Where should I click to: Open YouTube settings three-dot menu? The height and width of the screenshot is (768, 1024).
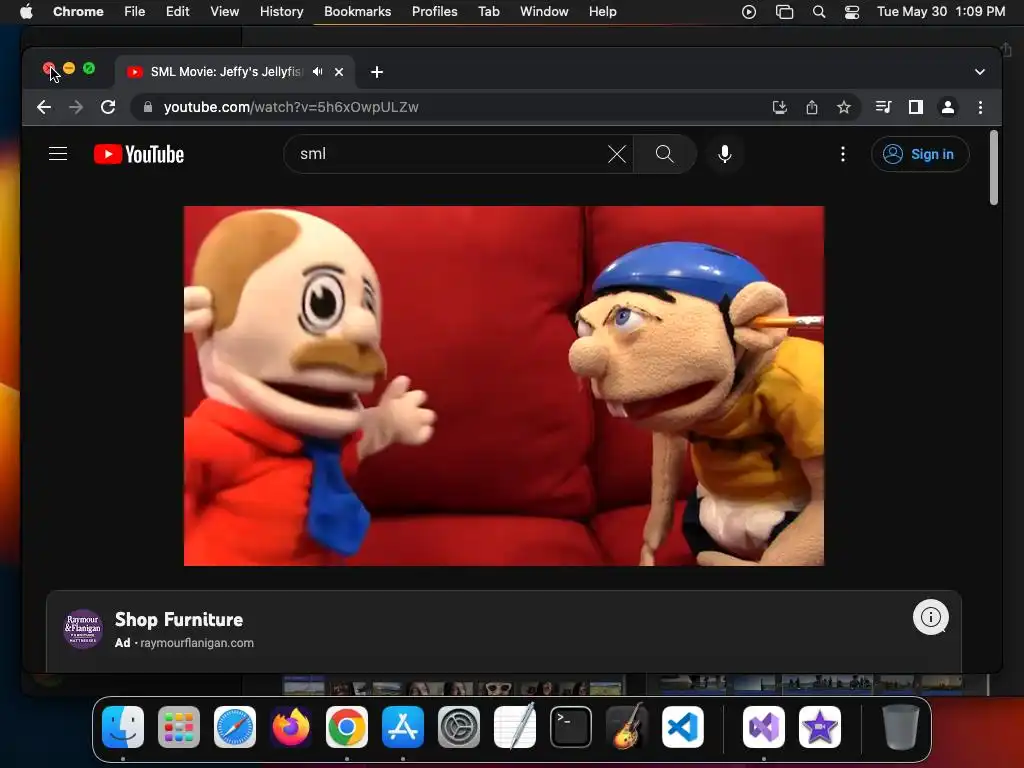tap(842, 154)
